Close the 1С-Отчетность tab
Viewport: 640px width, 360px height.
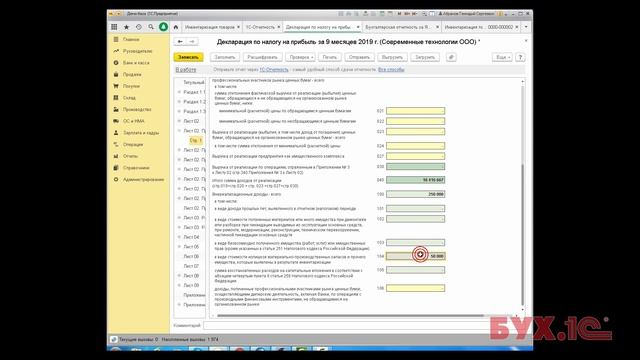(x=279, y=27)
